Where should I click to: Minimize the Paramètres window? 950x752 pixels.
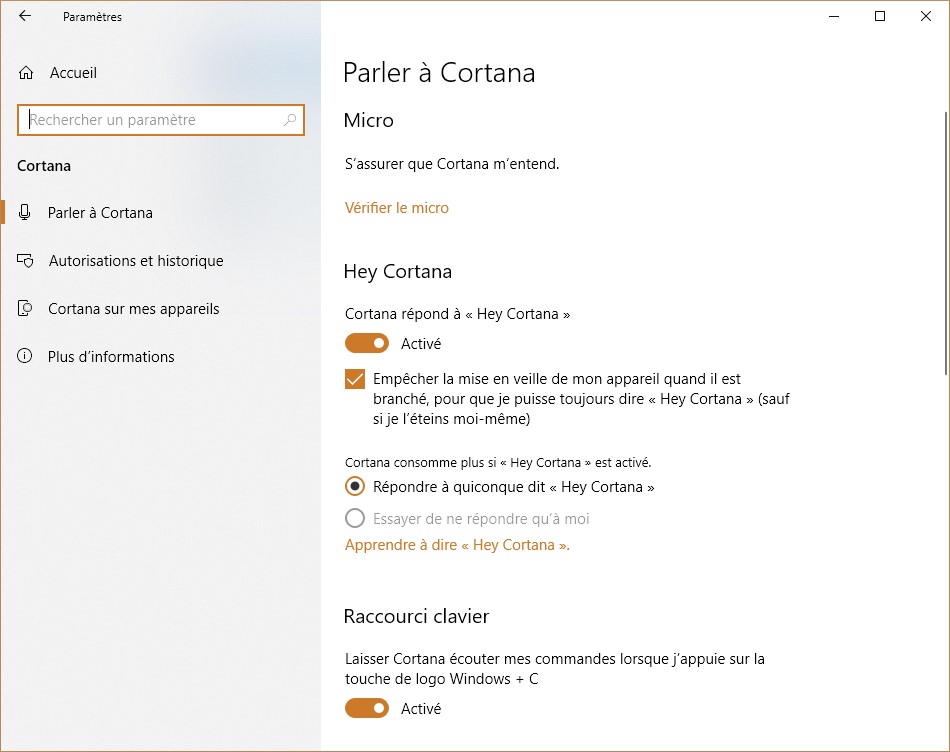tap(833, 16)
